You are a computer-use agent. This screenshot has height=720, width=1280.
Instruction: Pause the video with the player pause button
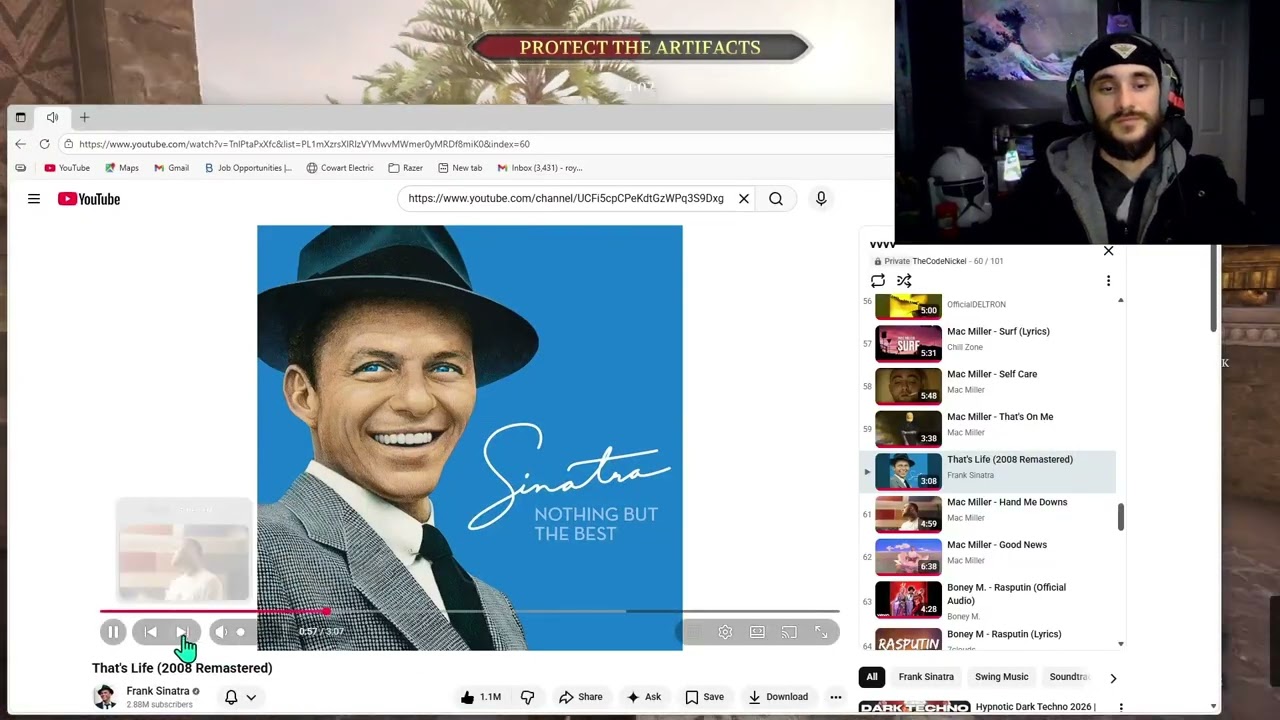[113, 632]
